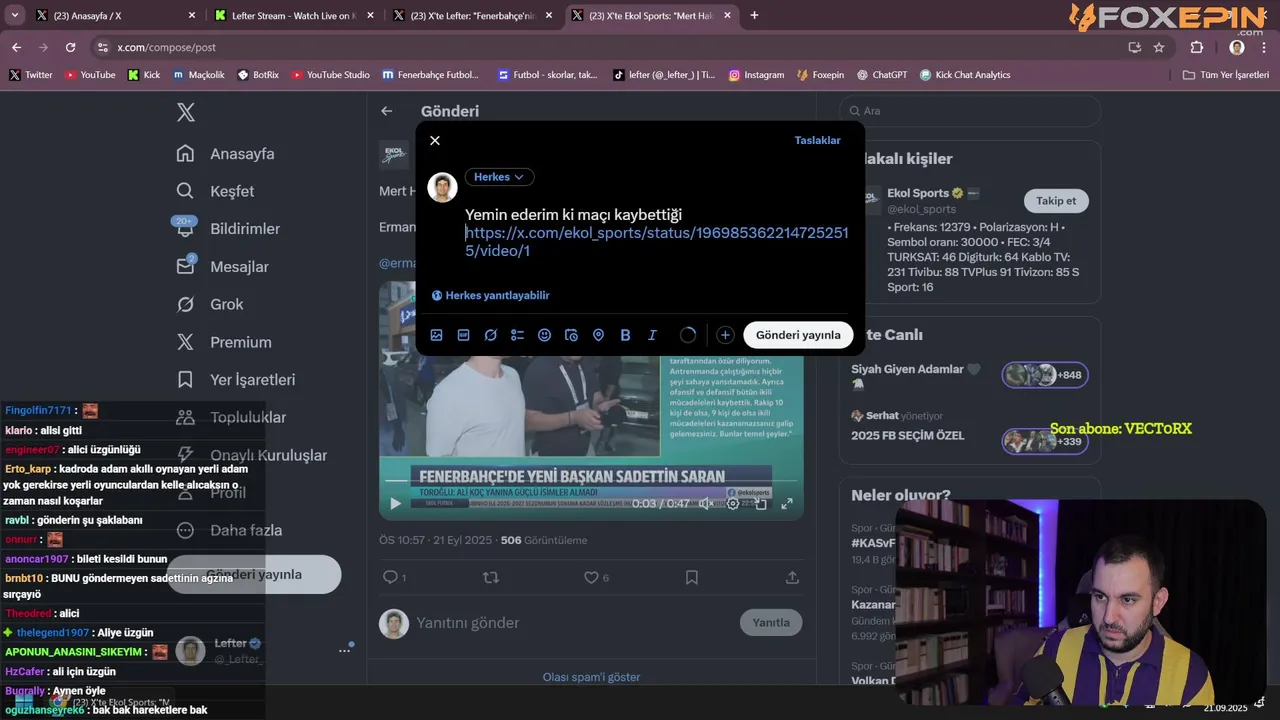The image size is (1280, 720).
Task: Click the Grok enhance icon in composer
Action: [x=490, y=335]
